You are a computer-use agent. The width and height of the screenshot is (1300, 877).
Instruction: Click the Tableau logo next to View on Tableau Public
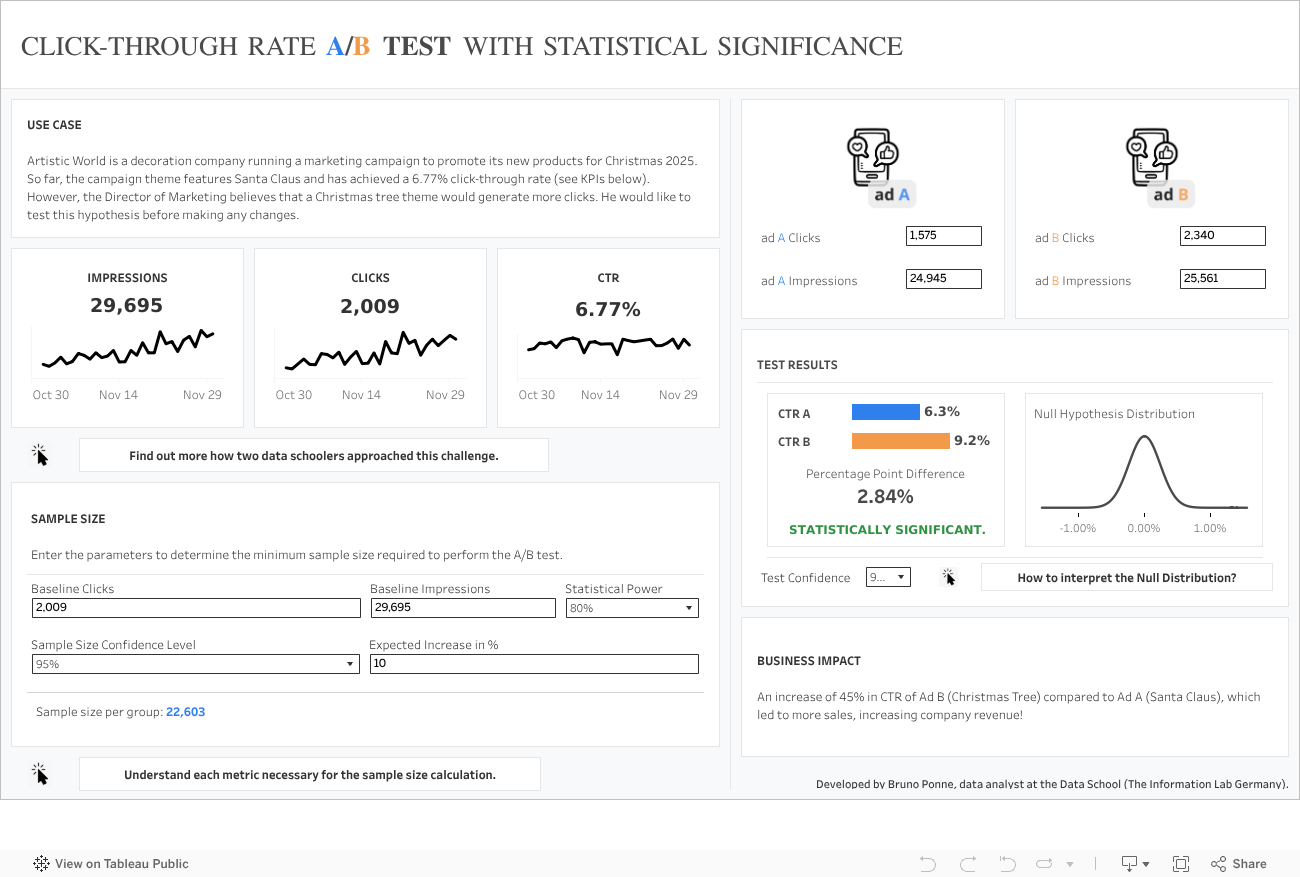[x=41, y=863]
